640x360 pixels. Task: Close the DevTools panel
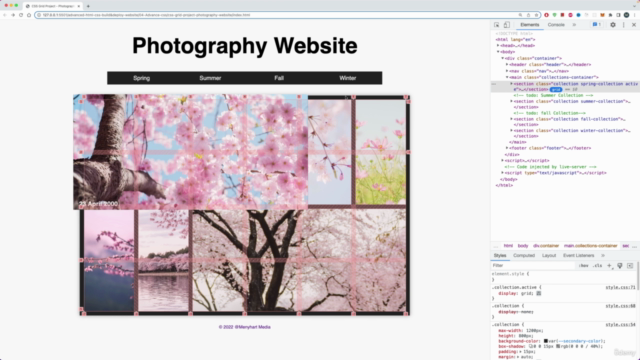tap(634, 25)
